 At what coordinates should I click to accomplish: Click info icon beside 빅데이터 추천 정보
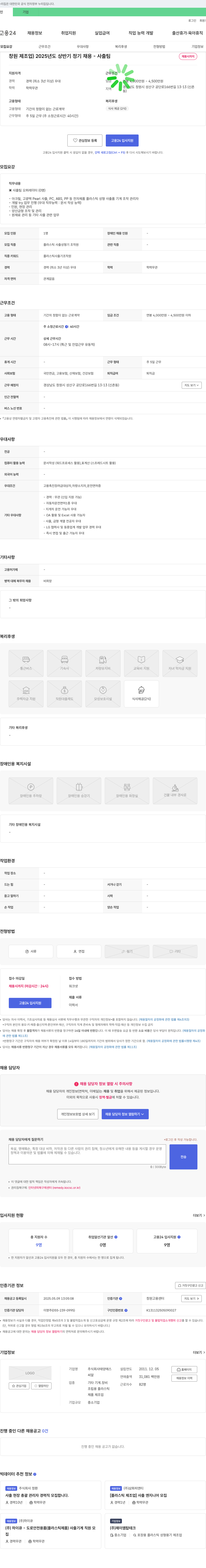click(35, 1474)
